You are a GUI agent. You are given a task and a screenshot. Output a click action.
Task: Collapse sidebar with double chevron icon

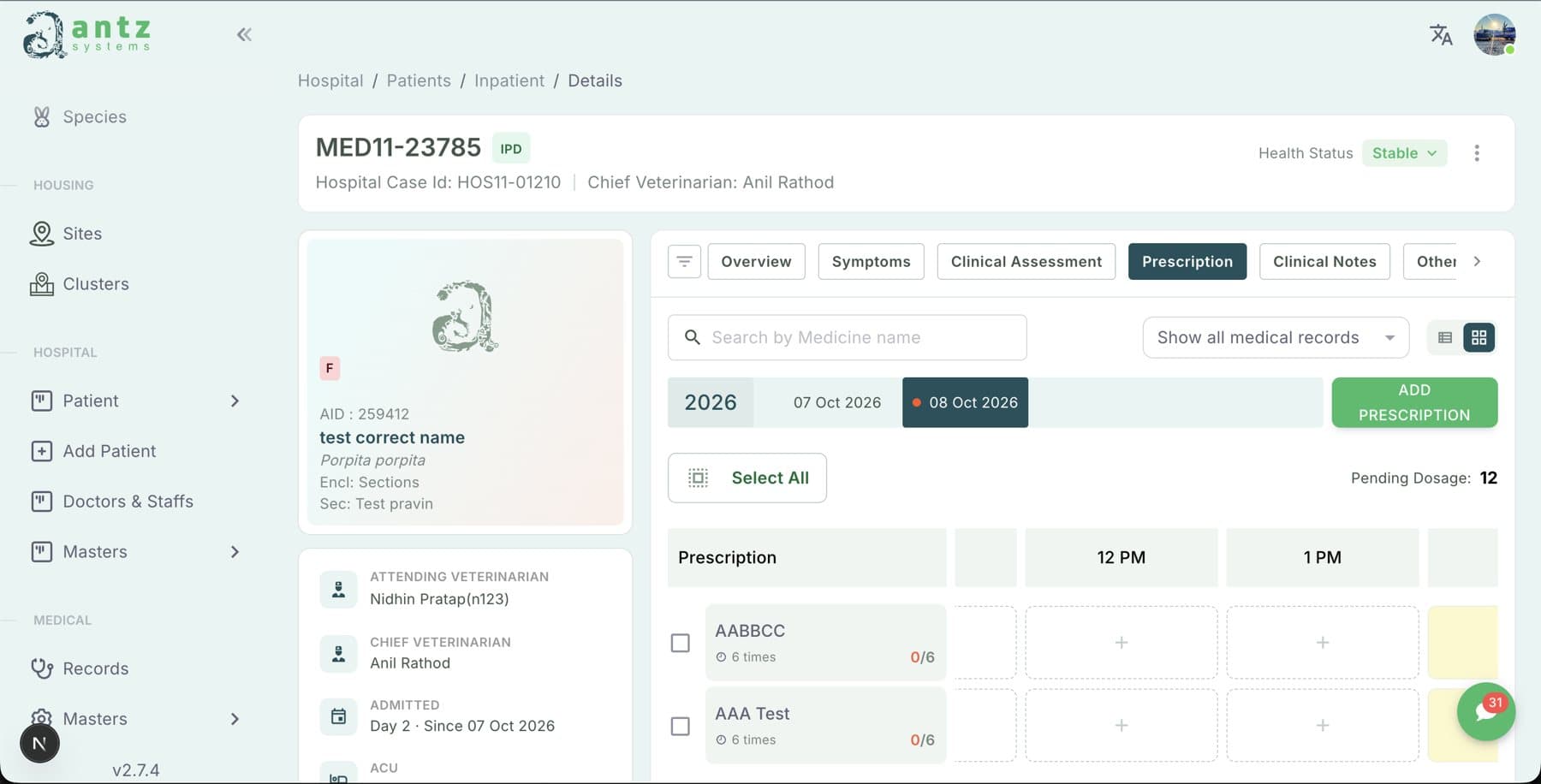tap(244, 34)
